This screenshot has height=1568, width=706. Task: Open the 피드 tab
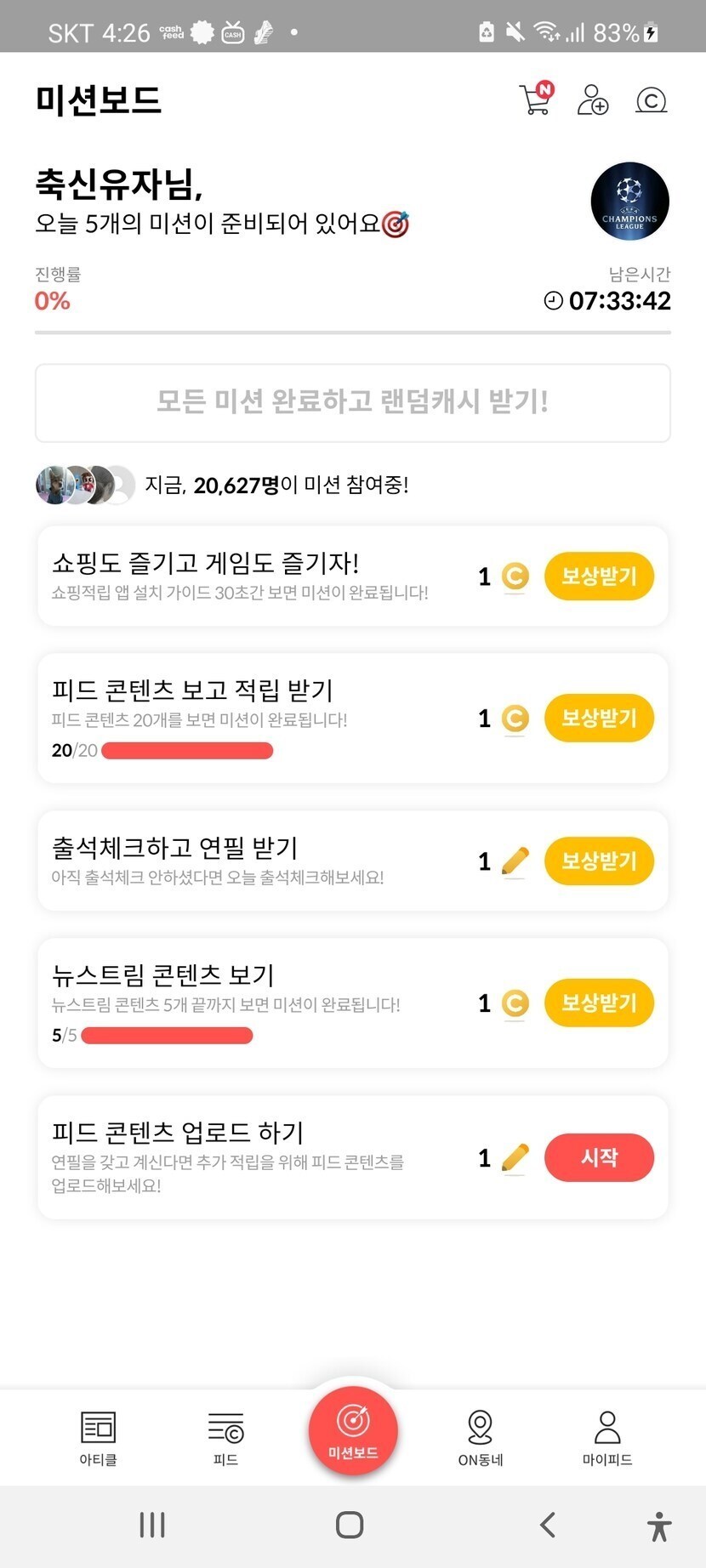pos(225,1439)
